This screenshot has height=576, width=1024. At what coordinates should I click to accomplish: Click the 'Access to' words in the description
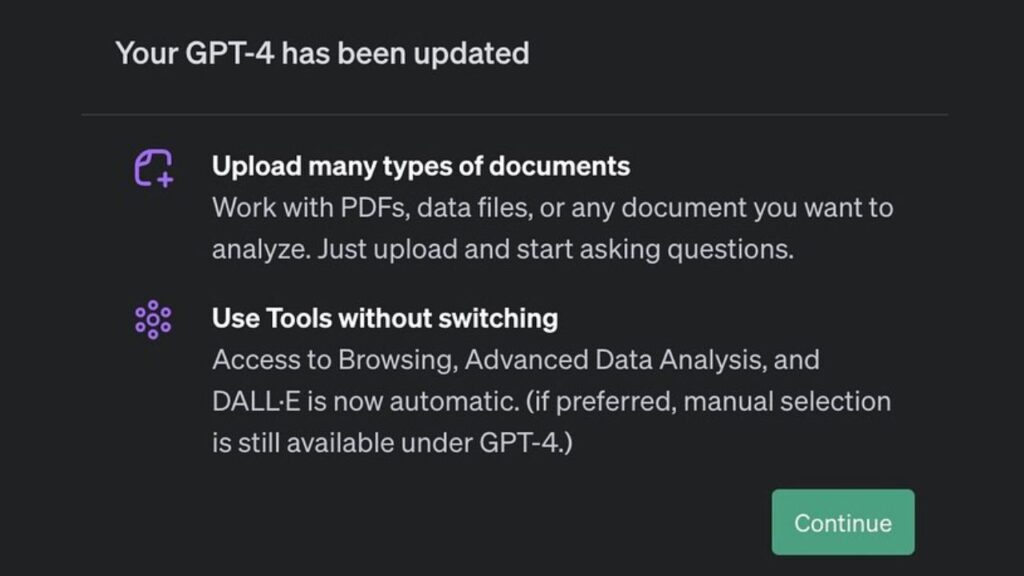(272, 360)
